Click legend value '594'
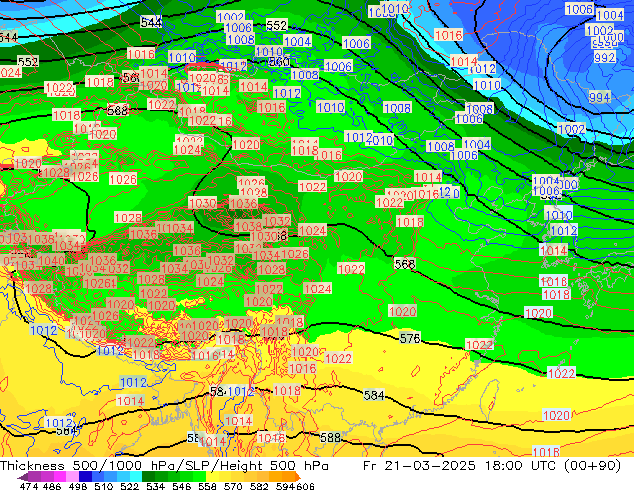Screen dimensions: 634x490 click(285, 486)
